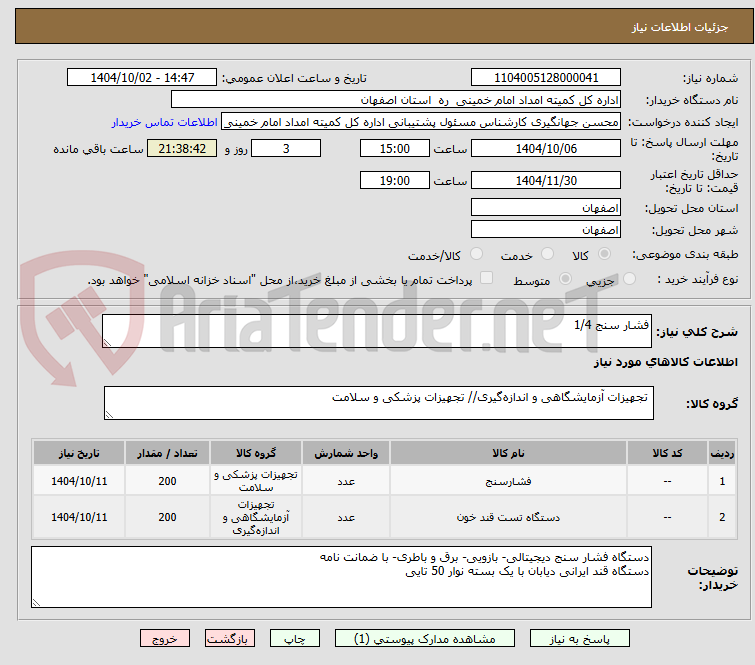Click the remaining days field showing 3
The width and height of the screenshot is (755, 665).
286,148
